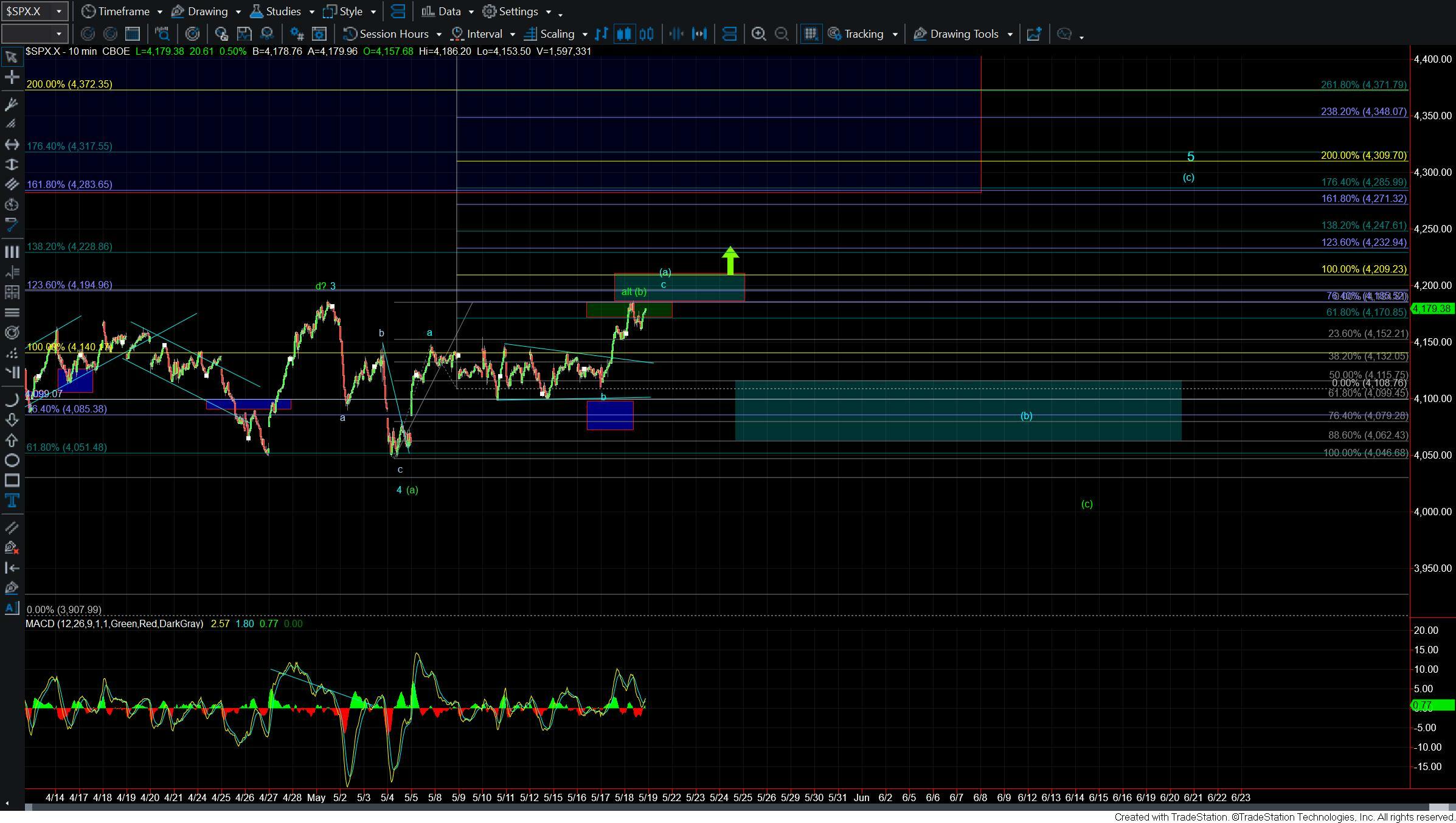The width and height of the screenshot is (1456, 823).
Task: Open the Settings menu
Action: [518, 12]
